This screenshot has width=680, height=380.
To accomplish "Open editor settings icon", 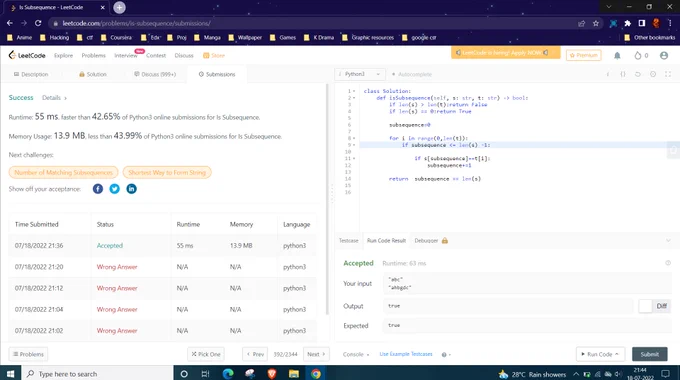I will pos(653,74).
